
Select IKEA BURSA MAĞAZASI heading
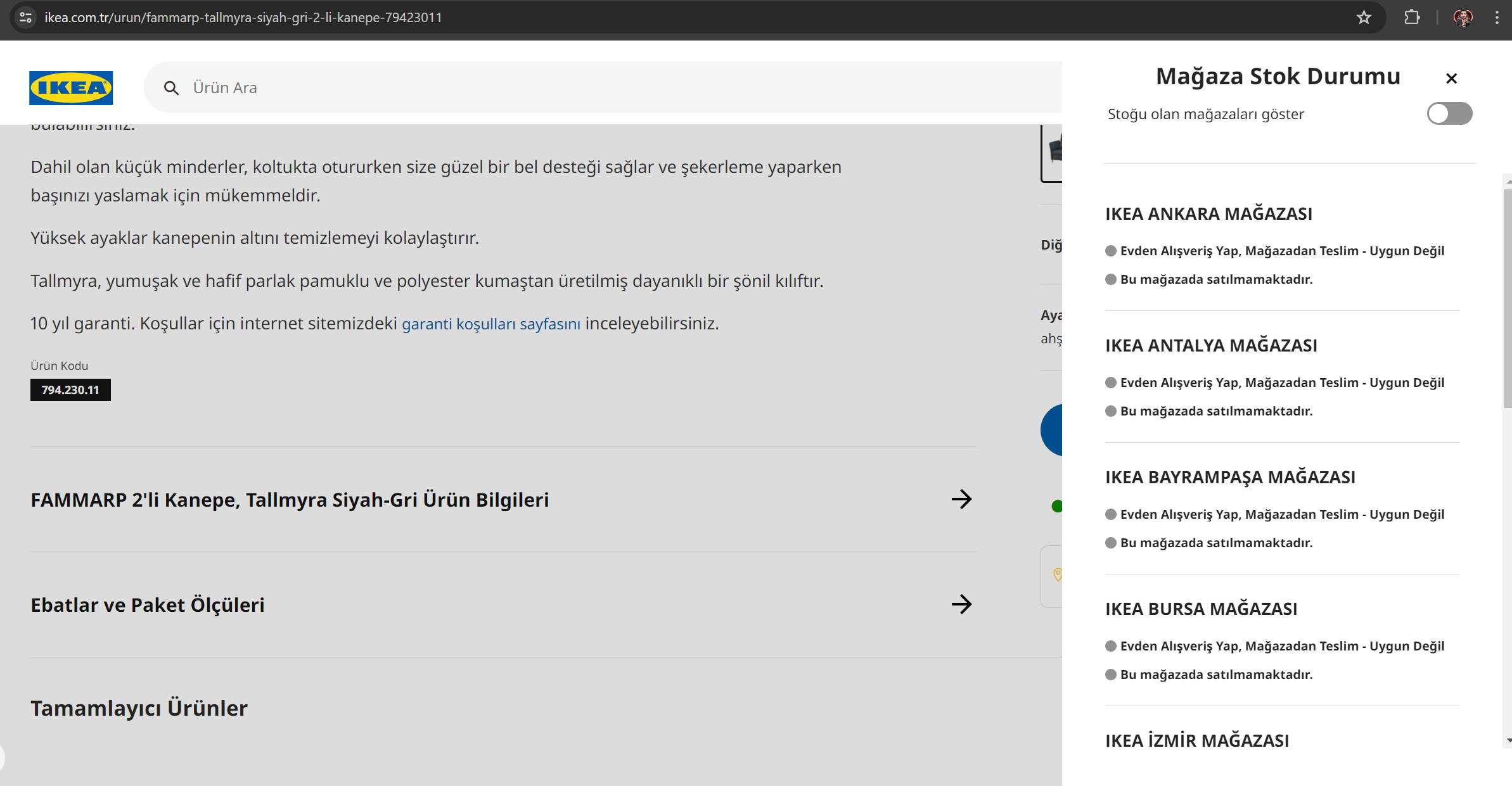click(x=1201, y=609)
